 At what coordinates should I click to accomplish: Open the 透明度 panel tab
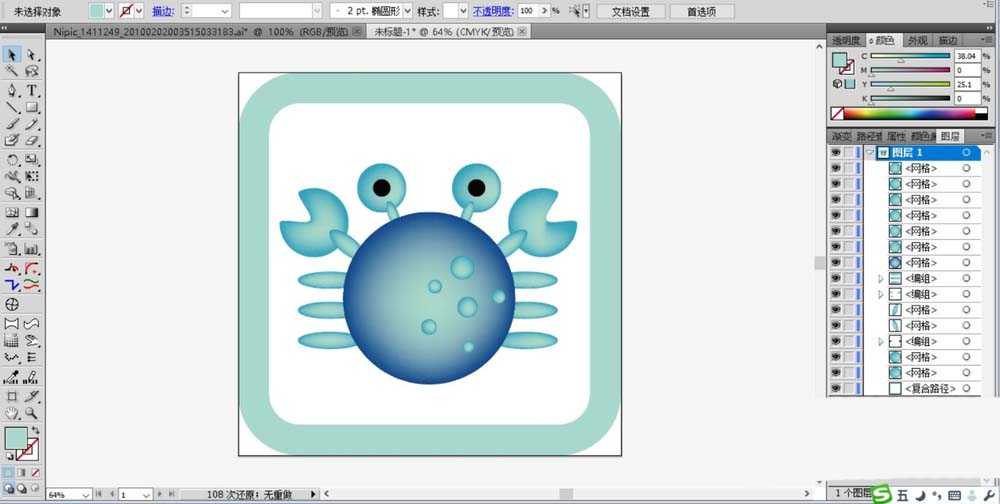click(846, 40)
